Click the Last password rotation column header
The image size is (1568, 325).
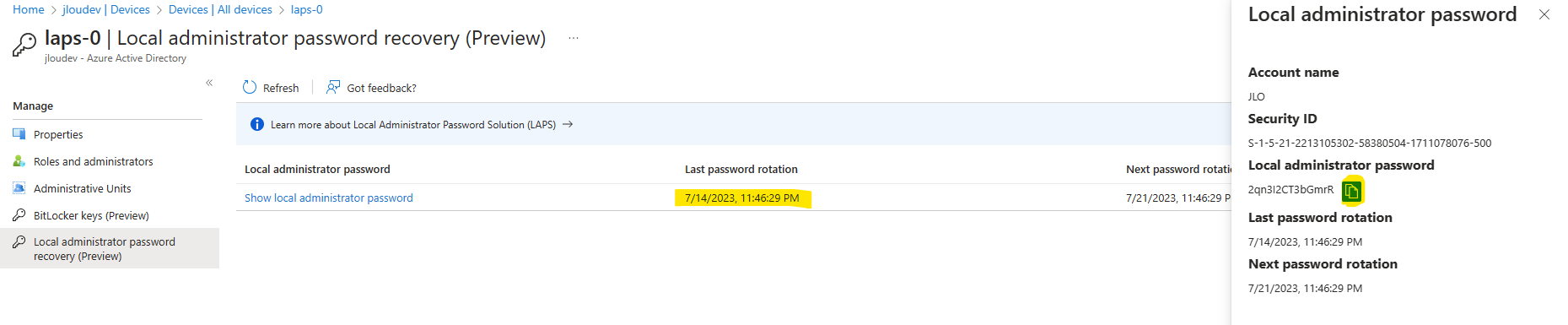coord(741,169)
